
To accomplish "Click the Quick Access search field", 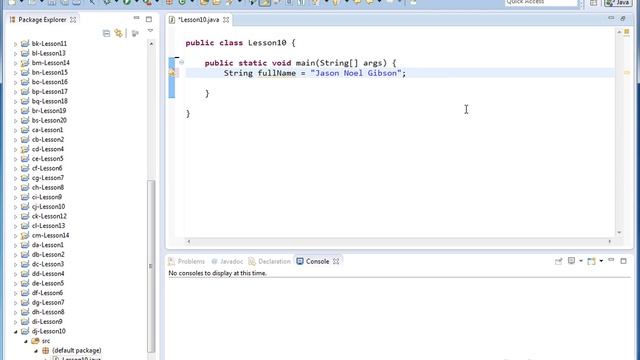I will click(x=541, y=3).
